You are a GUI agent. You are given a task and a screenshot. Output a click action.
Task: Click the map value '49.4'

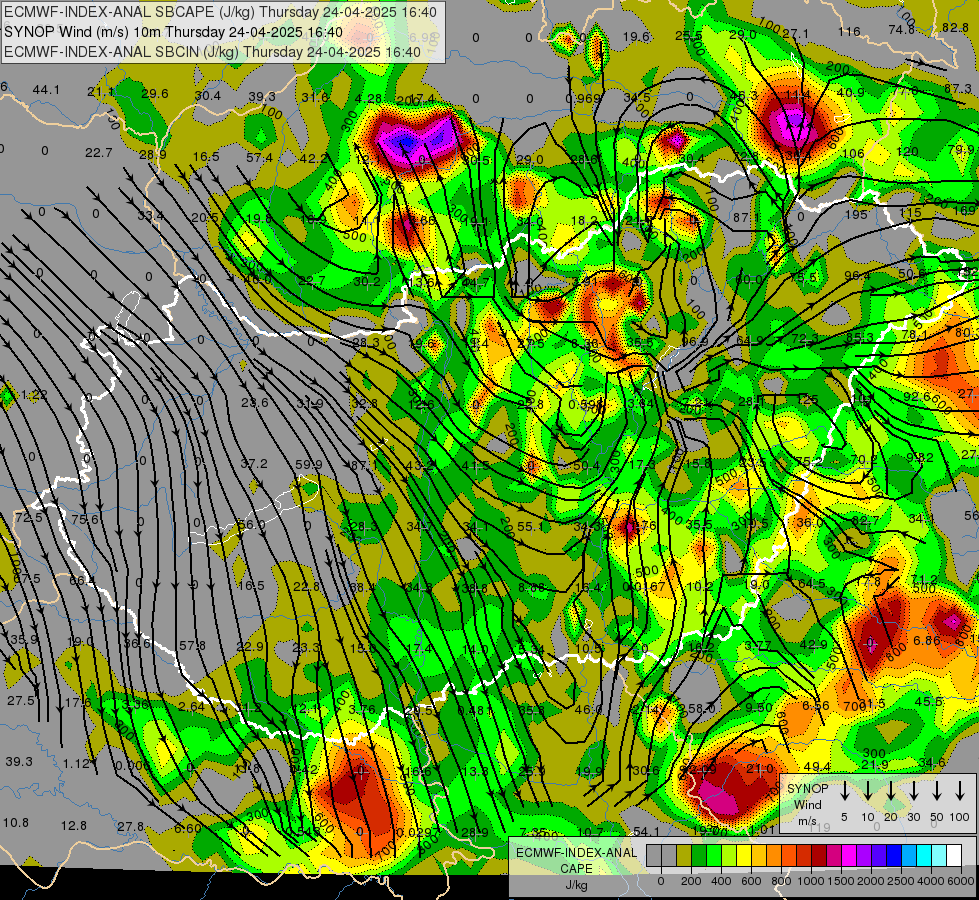click(817, 766)
